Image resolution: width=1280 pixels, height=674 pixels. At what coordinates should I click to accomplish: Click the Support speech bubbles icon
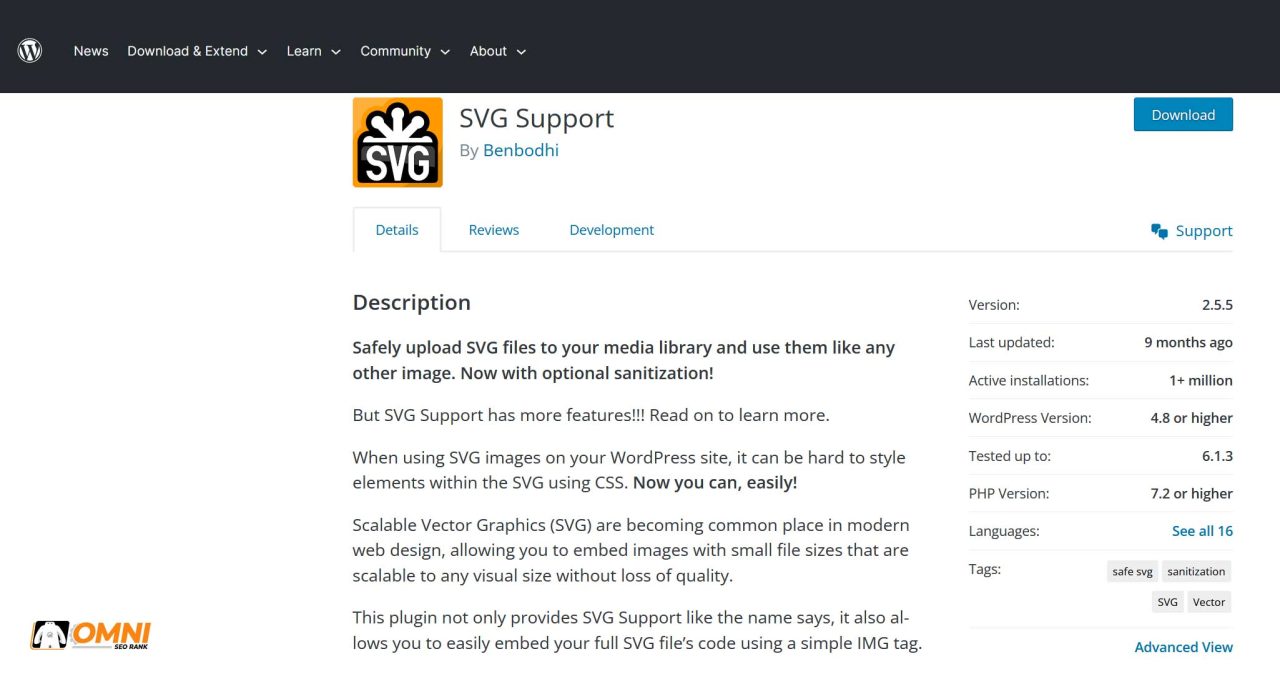[1159, 231]
